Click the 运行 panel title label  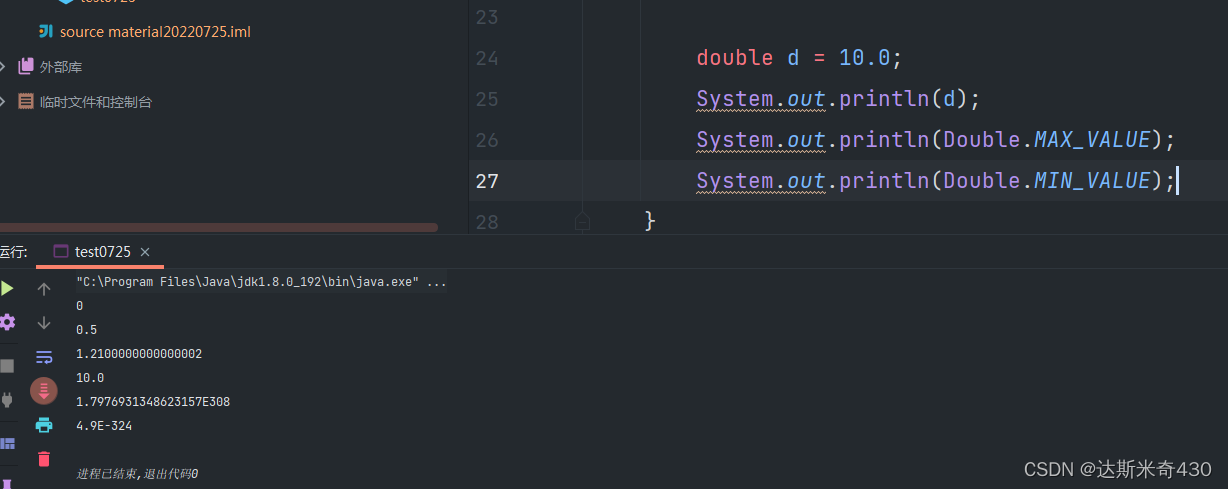tap(13, 252)
